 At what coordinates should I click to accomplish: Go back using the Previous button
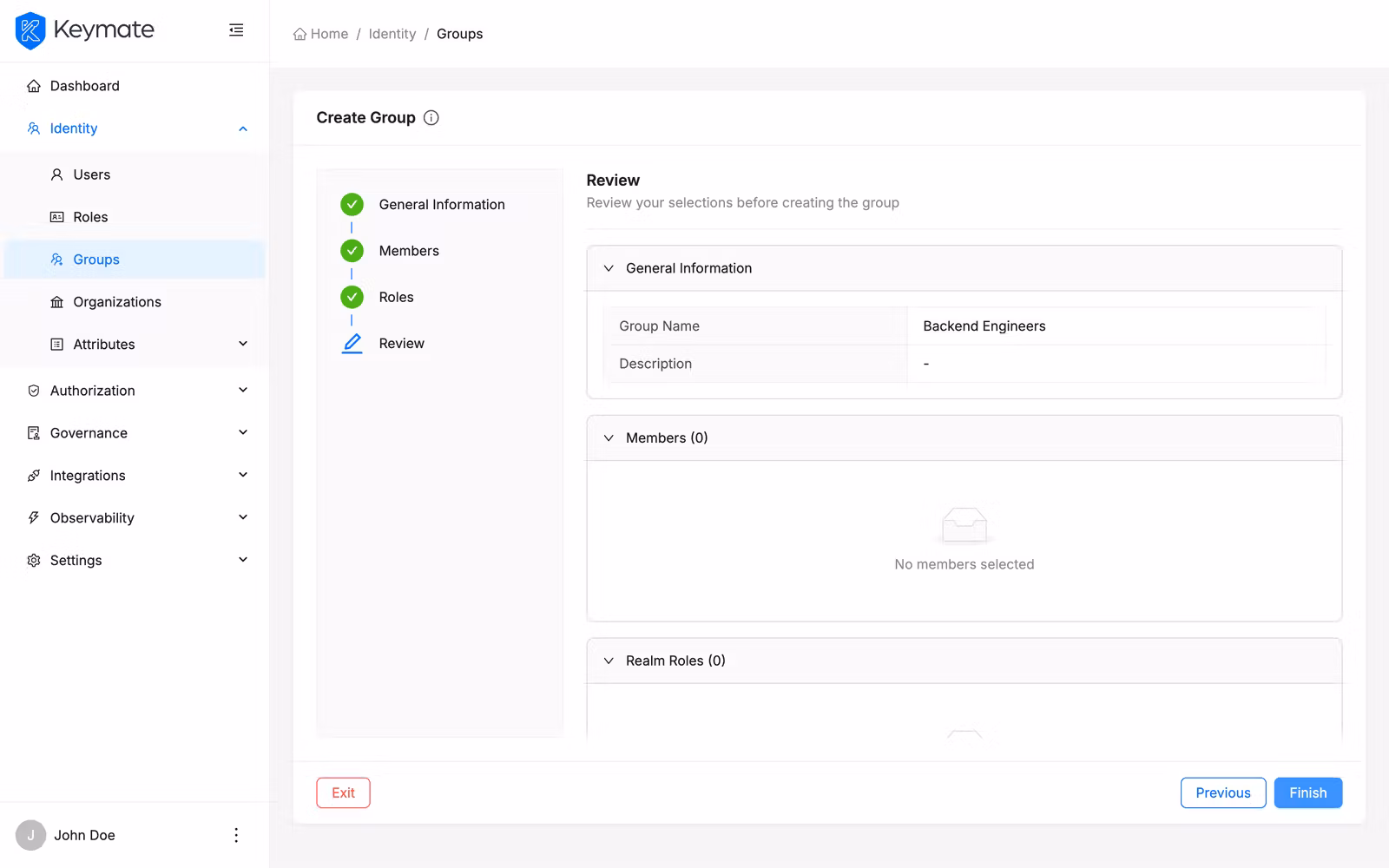coord(1222,792)
